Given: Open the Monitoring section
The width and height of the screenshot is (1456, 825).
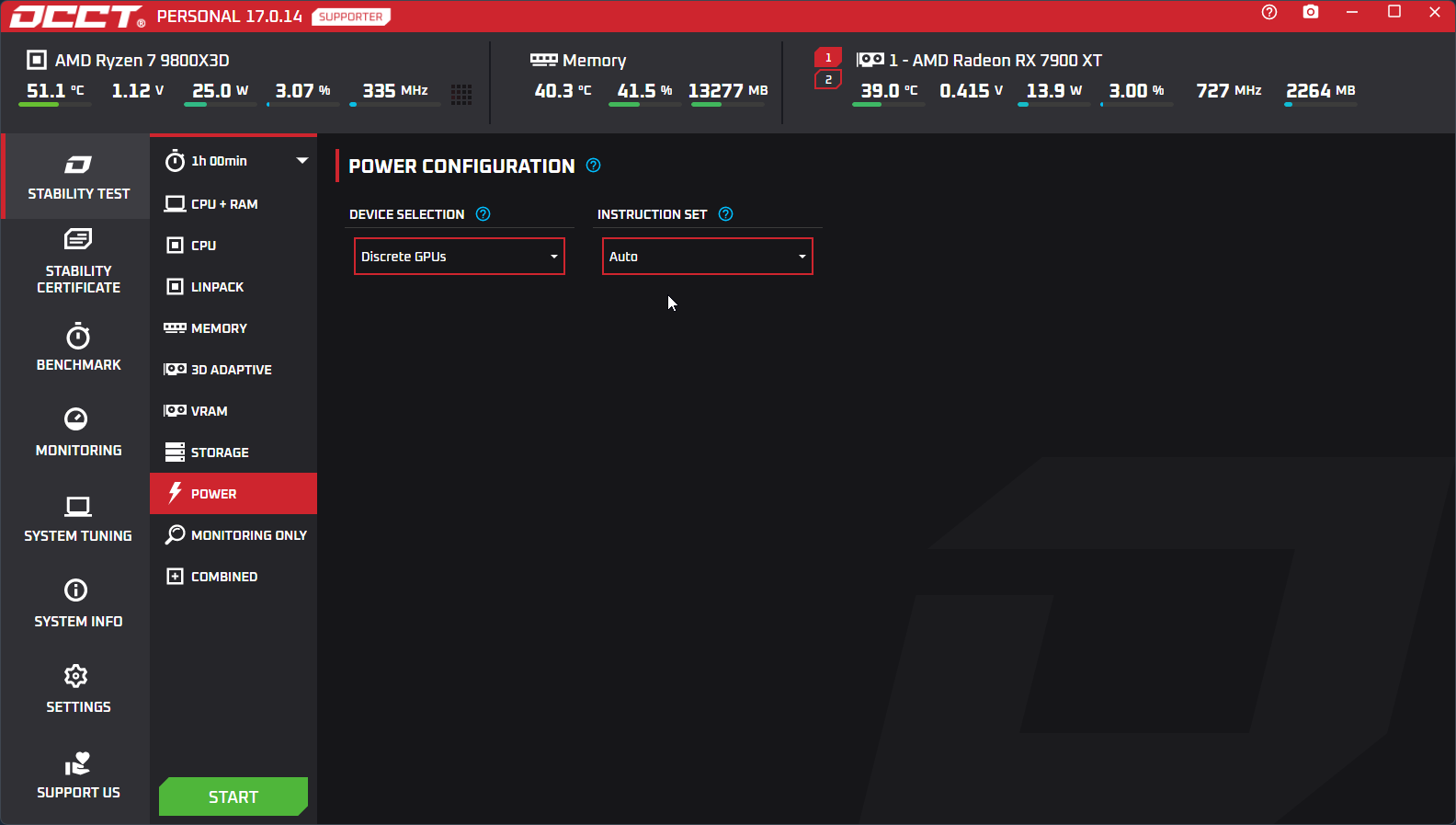Looking at the screenshot, I should [x=78, y=432].
